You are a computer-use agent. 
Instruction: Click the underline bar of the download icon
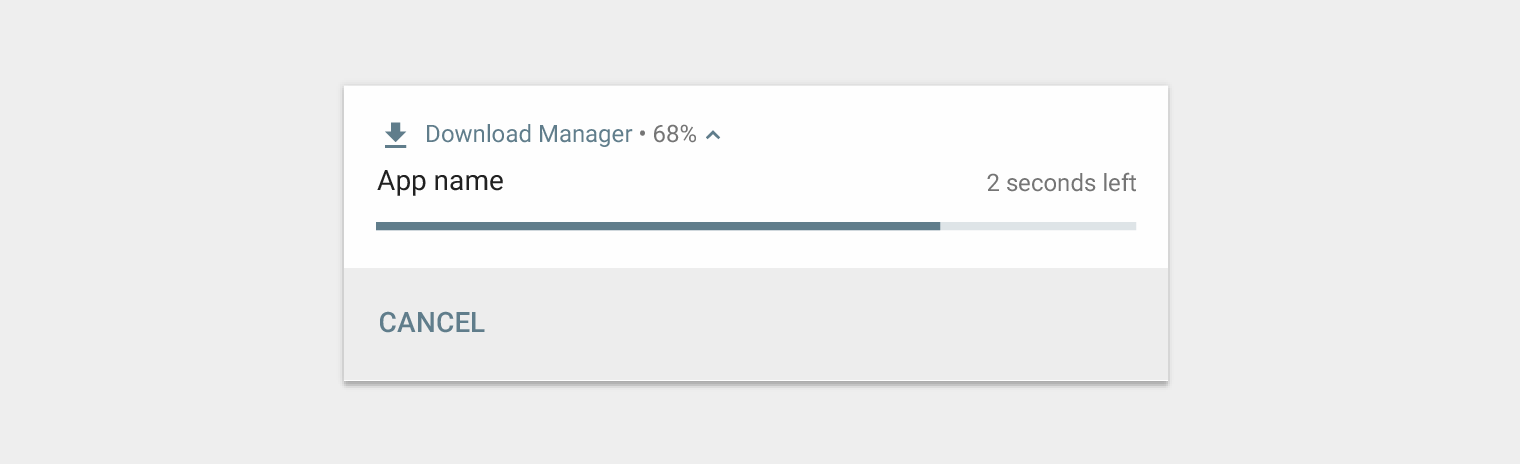(x=396, y=146)
